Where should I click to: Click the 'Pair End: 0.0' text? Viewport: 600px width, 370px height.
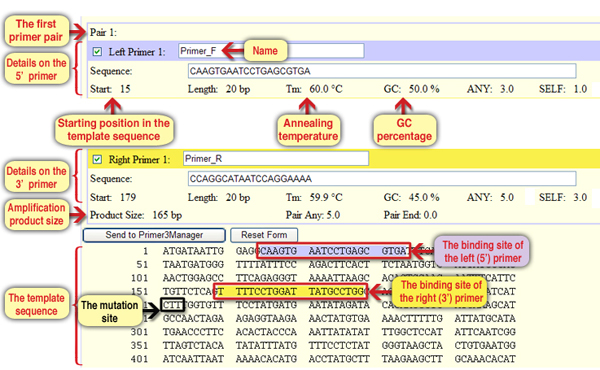(x=410, y=215)
